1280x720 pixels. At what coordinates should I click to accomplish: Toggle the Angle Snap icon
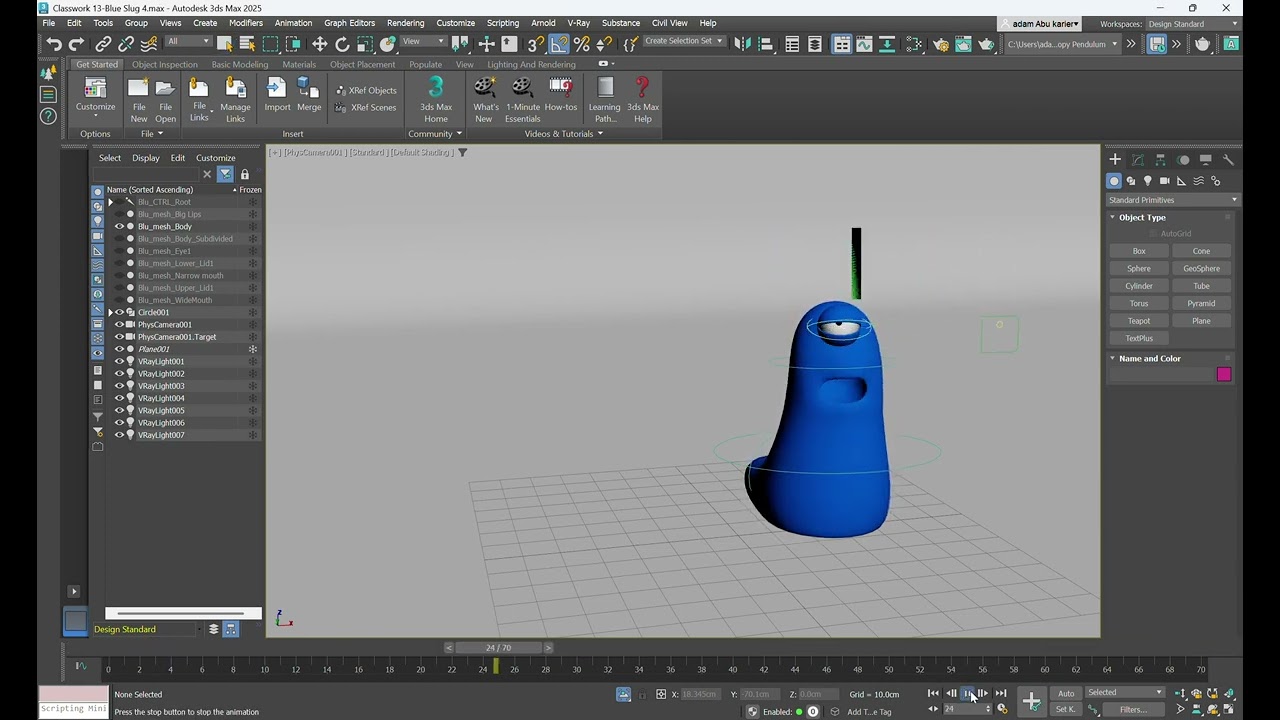[559, 44]
